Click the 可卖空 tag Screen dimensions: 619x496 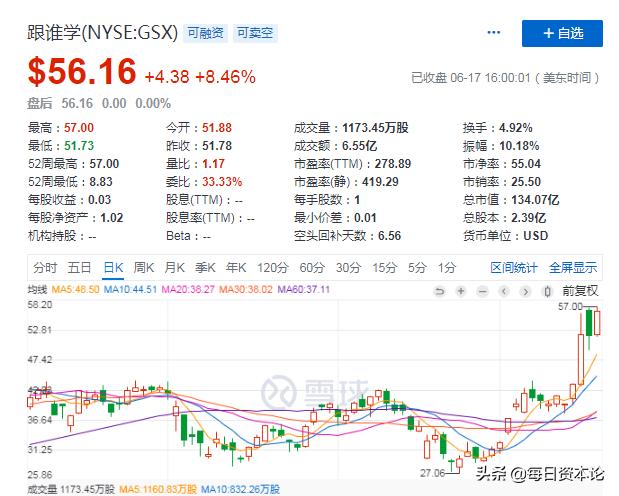255,33
